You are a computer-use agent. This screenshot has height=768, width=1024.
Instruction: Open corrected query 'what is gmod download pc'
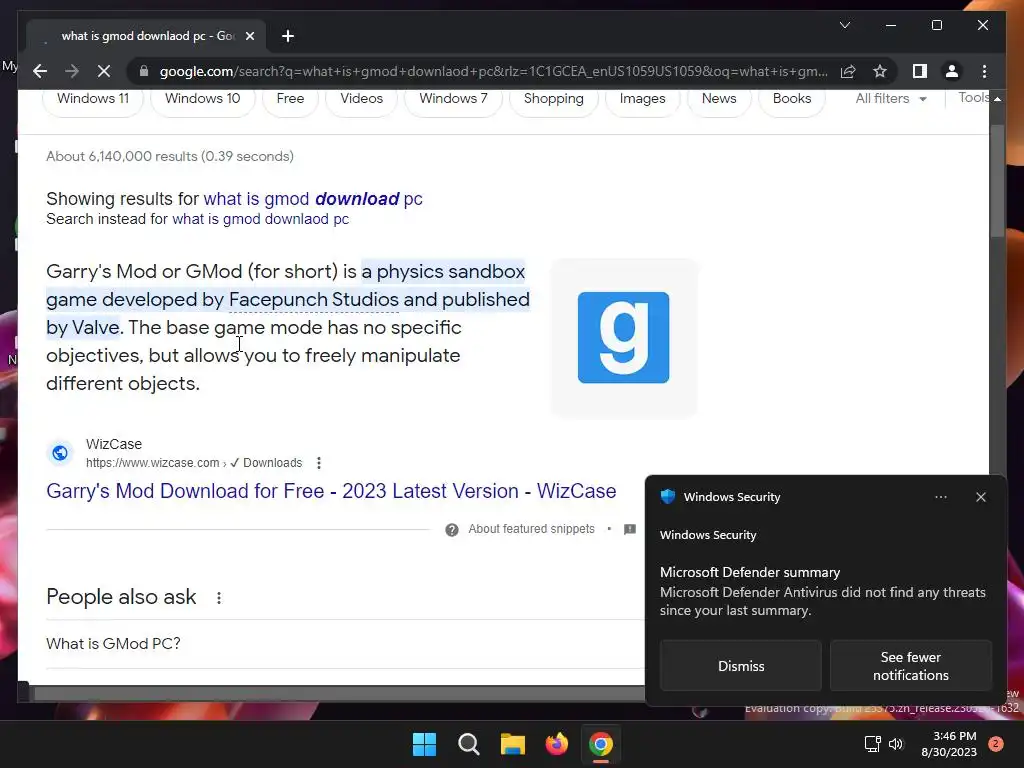(x=313, y=199)
